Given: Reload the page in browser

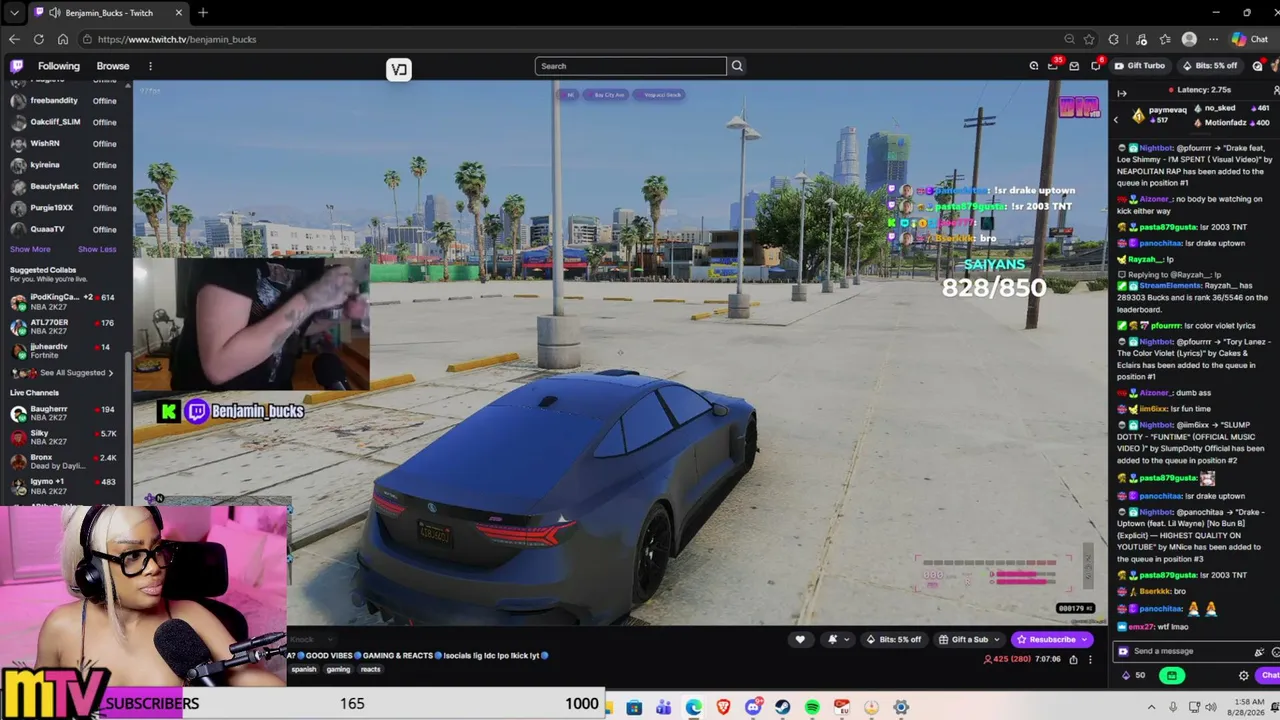Looking at the screenshot, I should coord(38,39).
